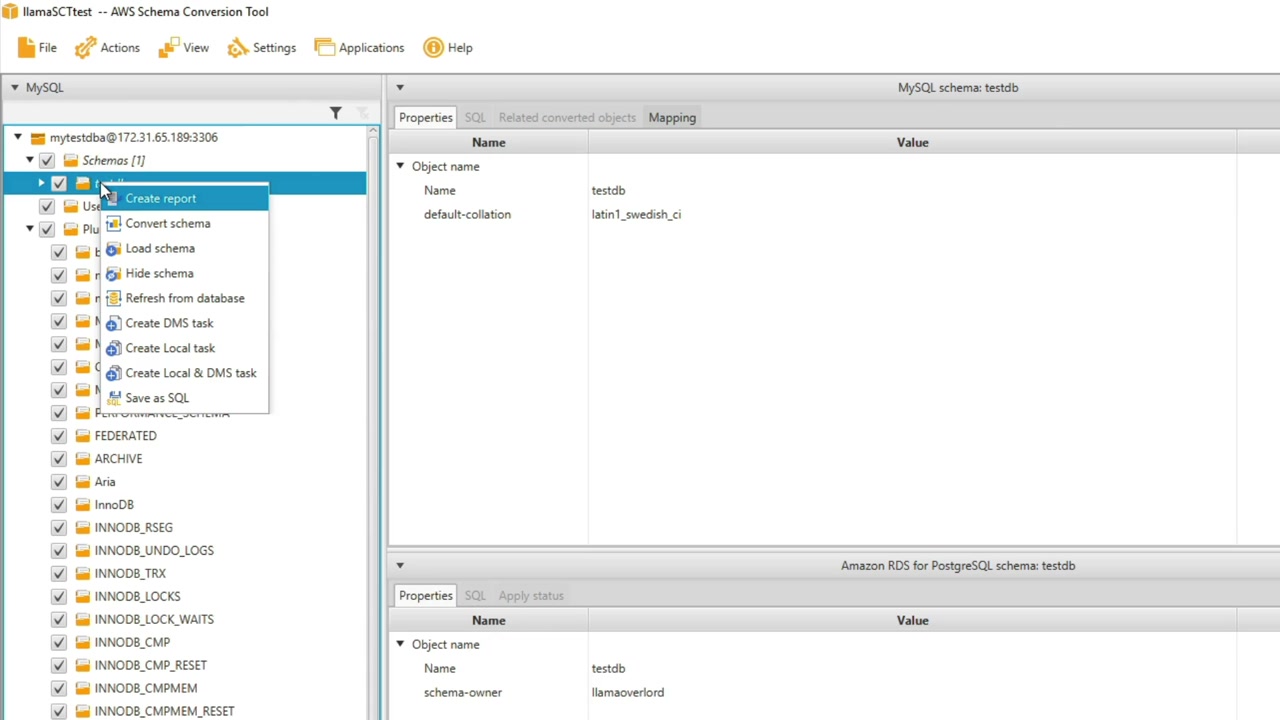Click the ARCHIVE folder icon
The height and width of the screenshot is (720, 1280).
point(83,459)
